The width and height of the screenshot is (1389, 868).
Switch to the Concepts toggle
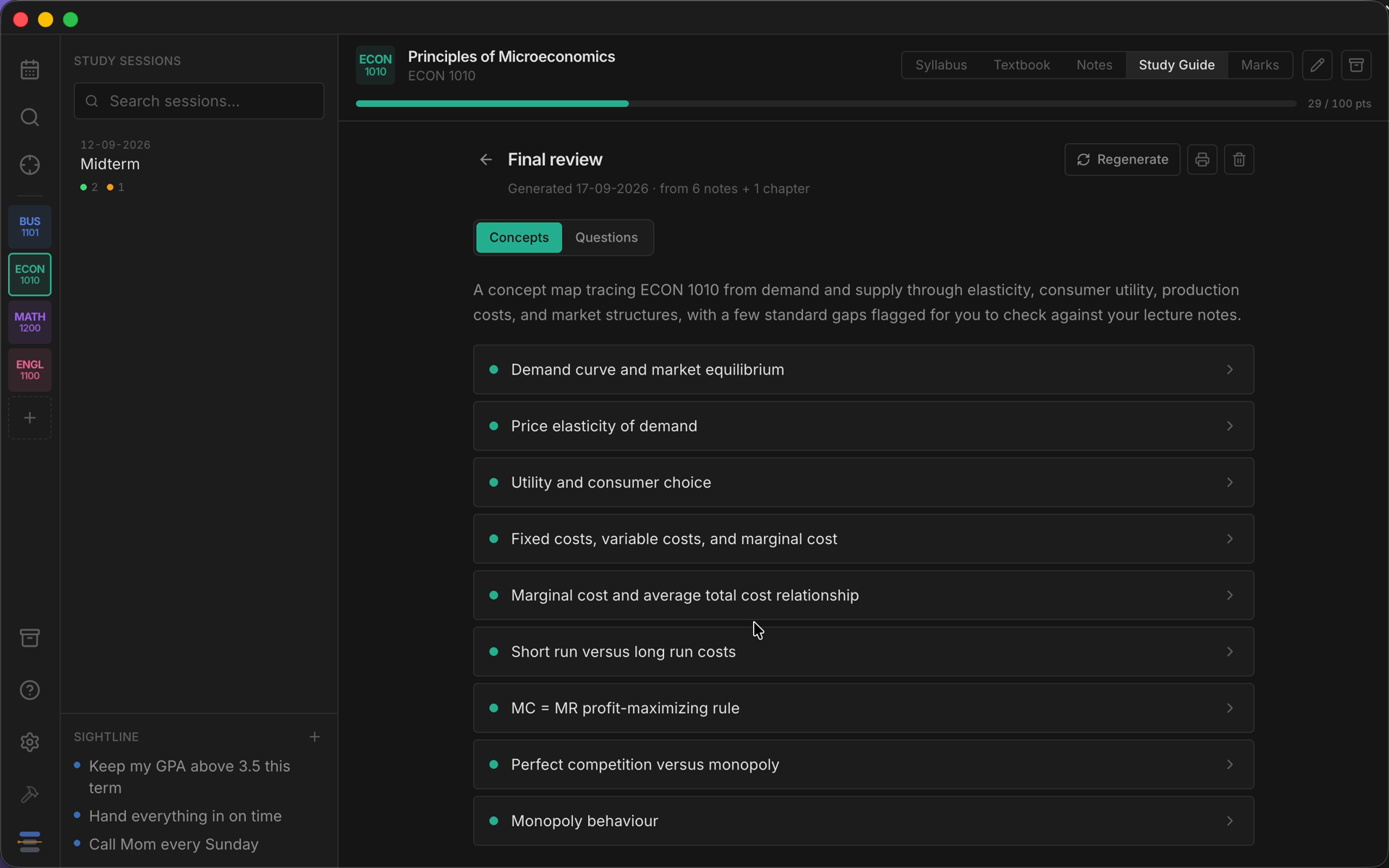click(x=519, y=237)
